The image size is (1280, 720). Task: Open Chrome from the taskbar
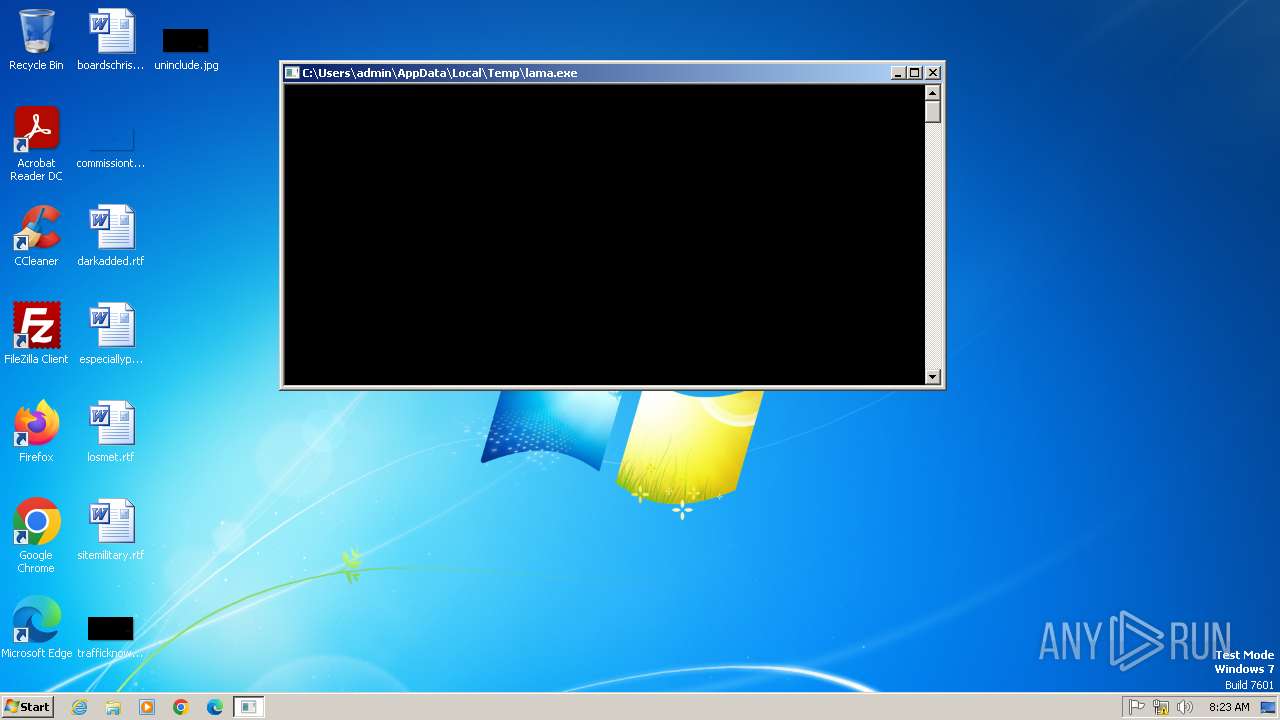point(181,707)
